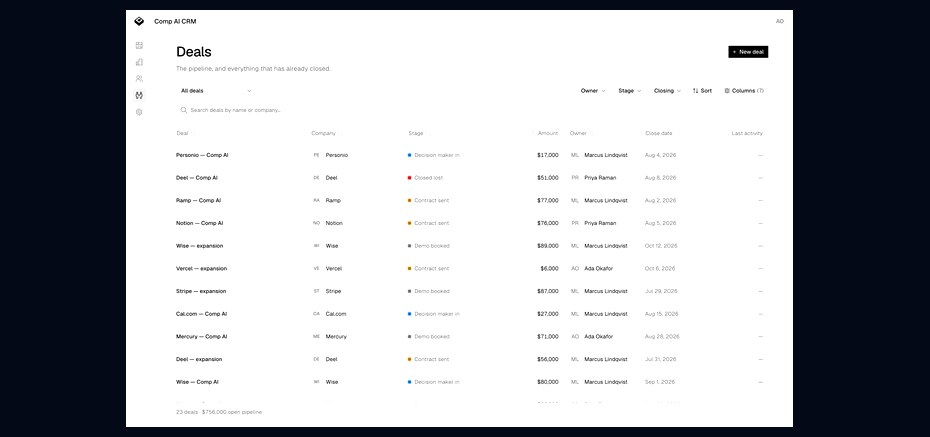This screenshot has height=437, width=930.
Task: Open the Wise — Comp AI deal
Action: coord(198,382)
